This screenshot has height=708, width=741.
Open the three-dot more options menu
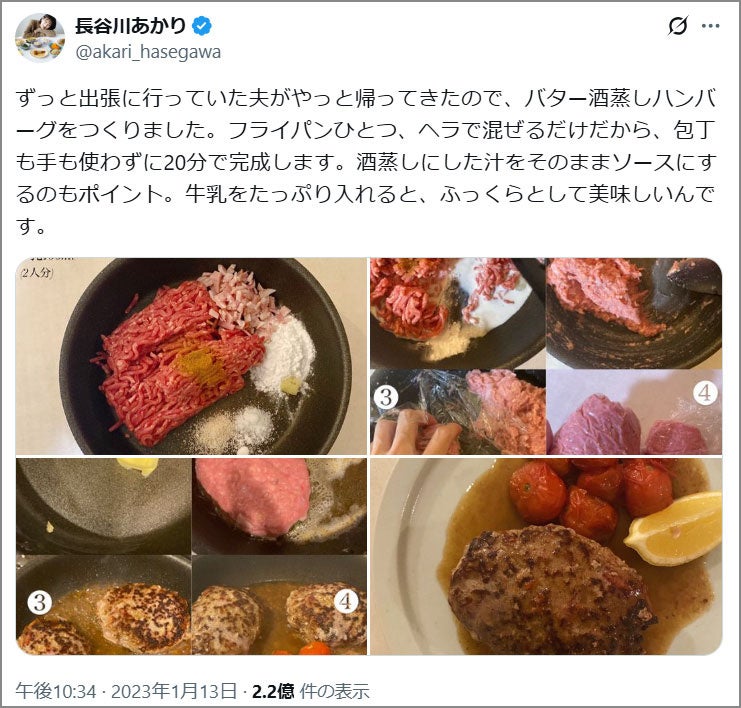click(x=710, y=26)
